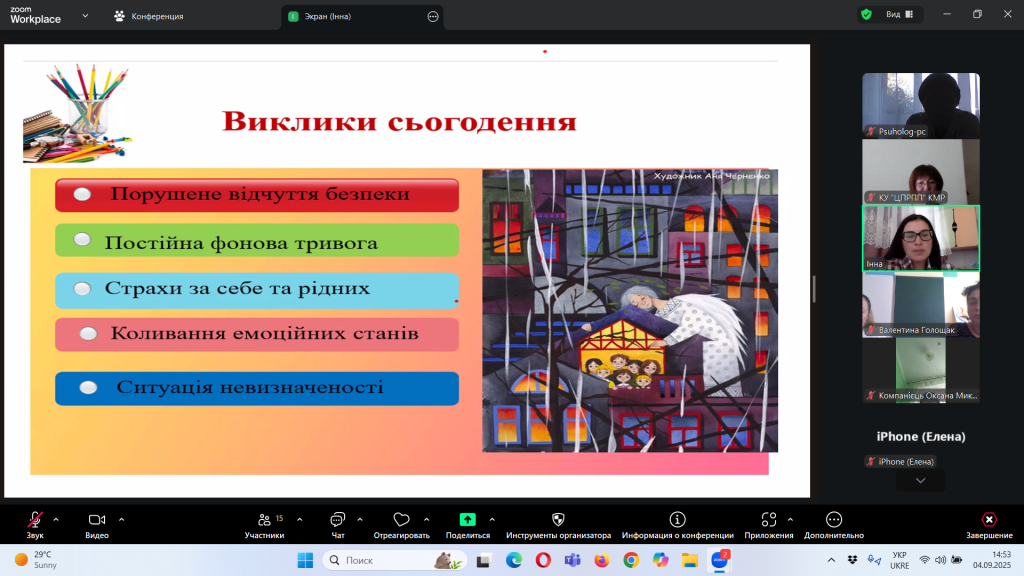Open Microsoft Teams from the taskbar

(x=573, y=560)
